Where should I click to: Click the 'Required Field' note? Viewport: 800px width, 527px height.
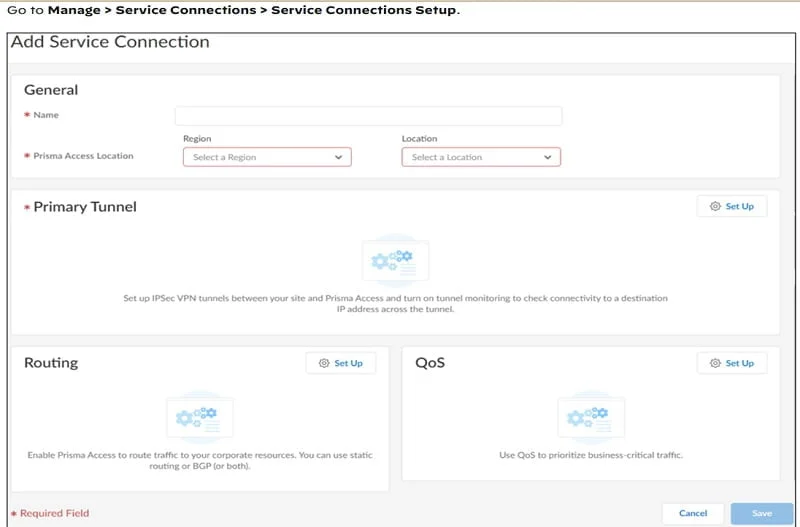[x=54, y=513]
